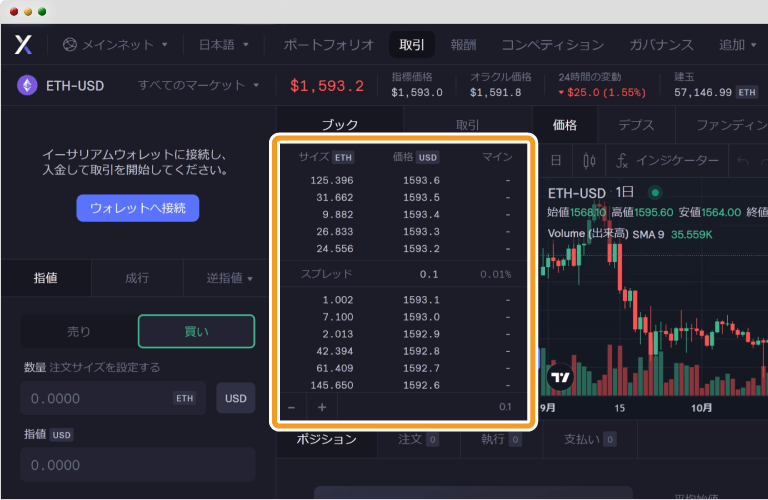This screenshot has height=500, width=768.
Task: Go to ポートフォリオ page
Action: coord(329,45)
